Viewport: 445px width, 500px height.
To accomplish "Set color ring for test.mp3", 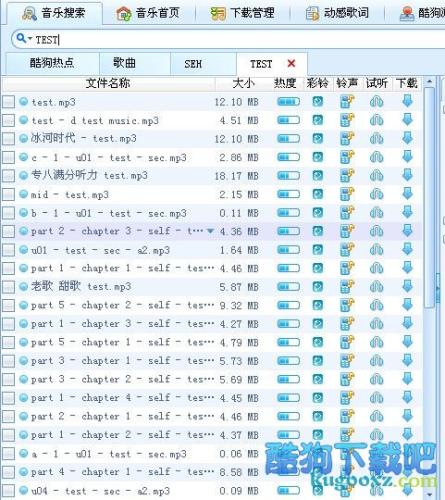I will 317,101.
